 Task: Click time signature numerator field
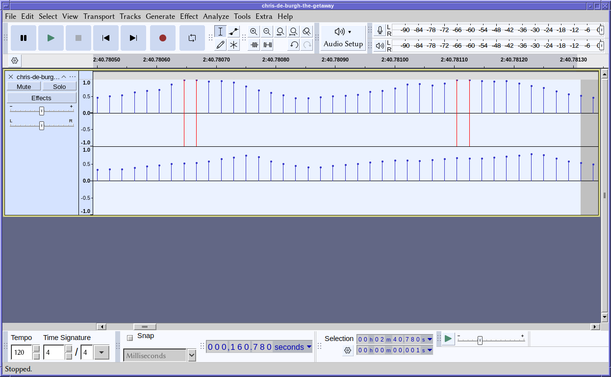pos(54,352)
